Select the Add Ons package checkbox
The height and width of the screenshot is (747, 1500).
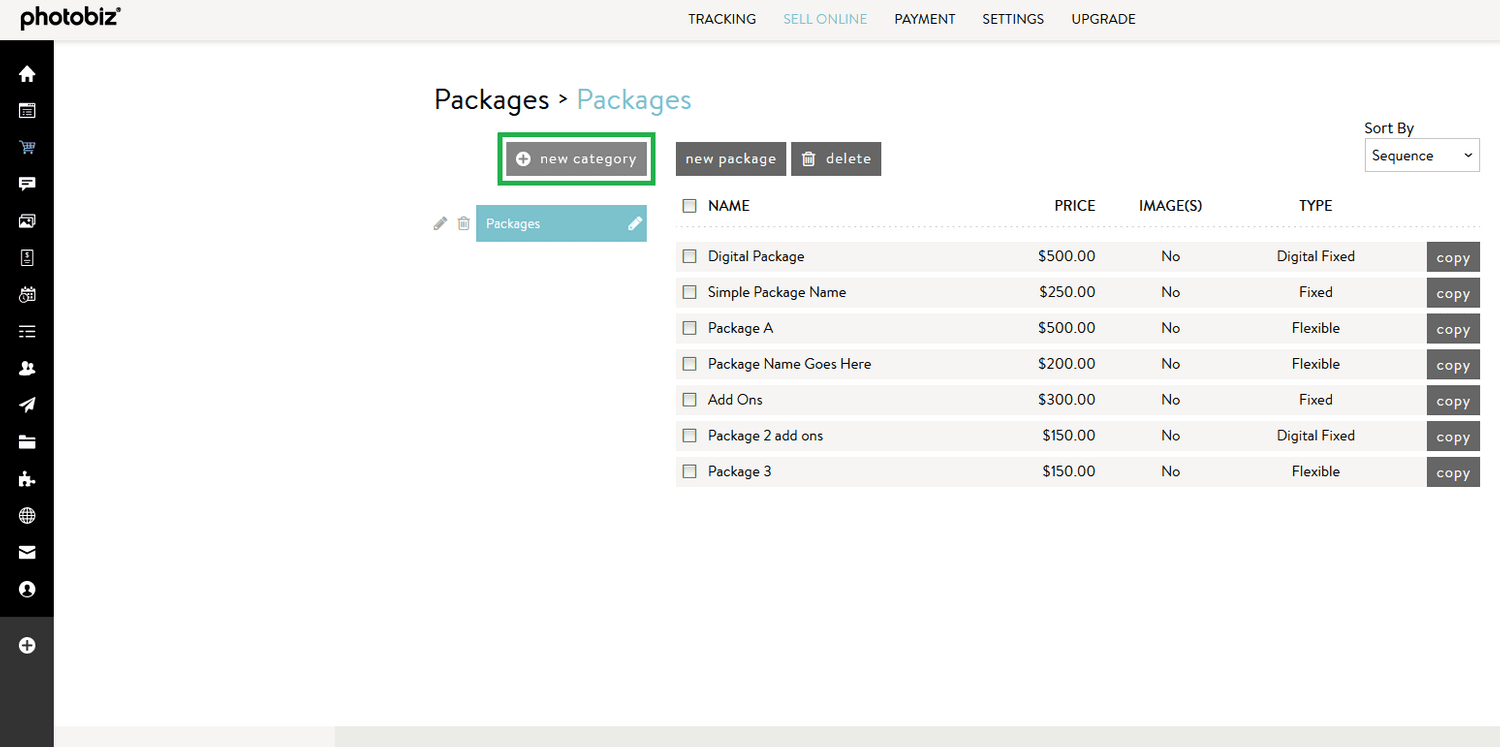pos(689,399)
